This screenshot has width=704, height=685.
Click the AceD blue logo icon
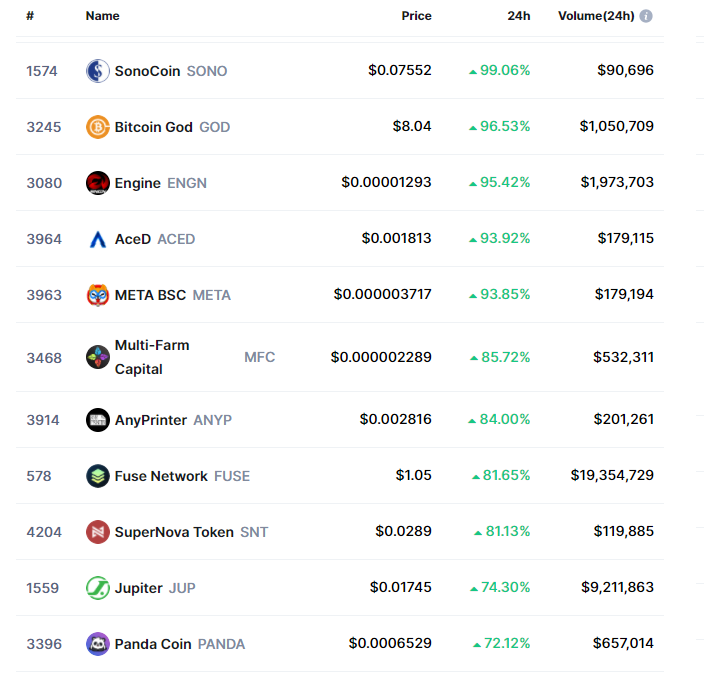[97, 239]
